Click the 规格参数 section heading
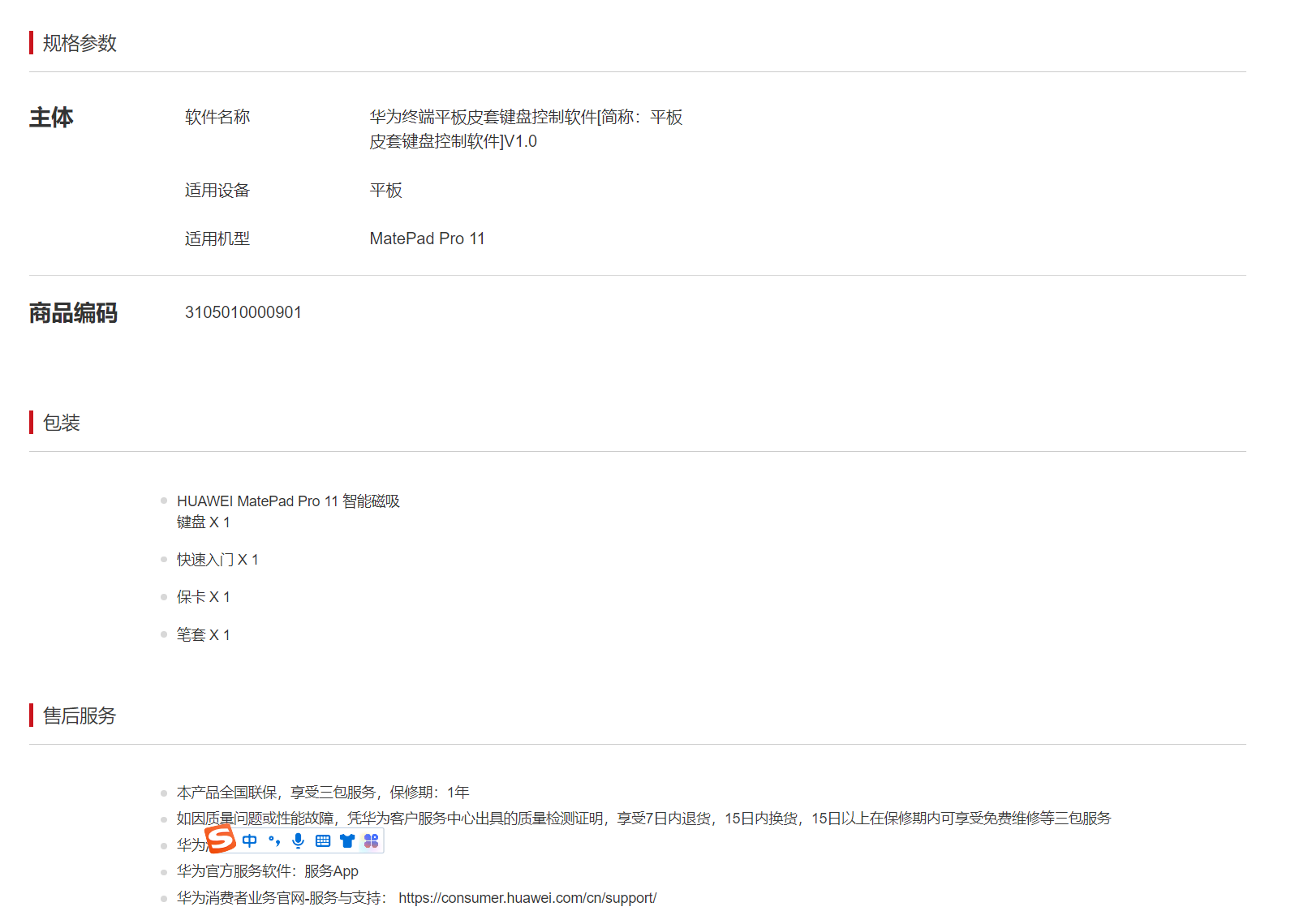Screen dimensions: 1295x924 point(80,43)
